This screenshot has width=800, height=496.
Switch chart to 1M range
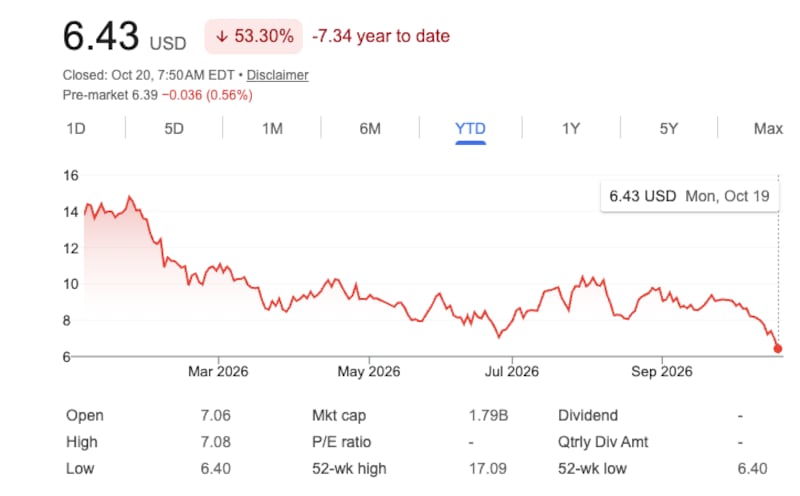[x=272, y=129]
